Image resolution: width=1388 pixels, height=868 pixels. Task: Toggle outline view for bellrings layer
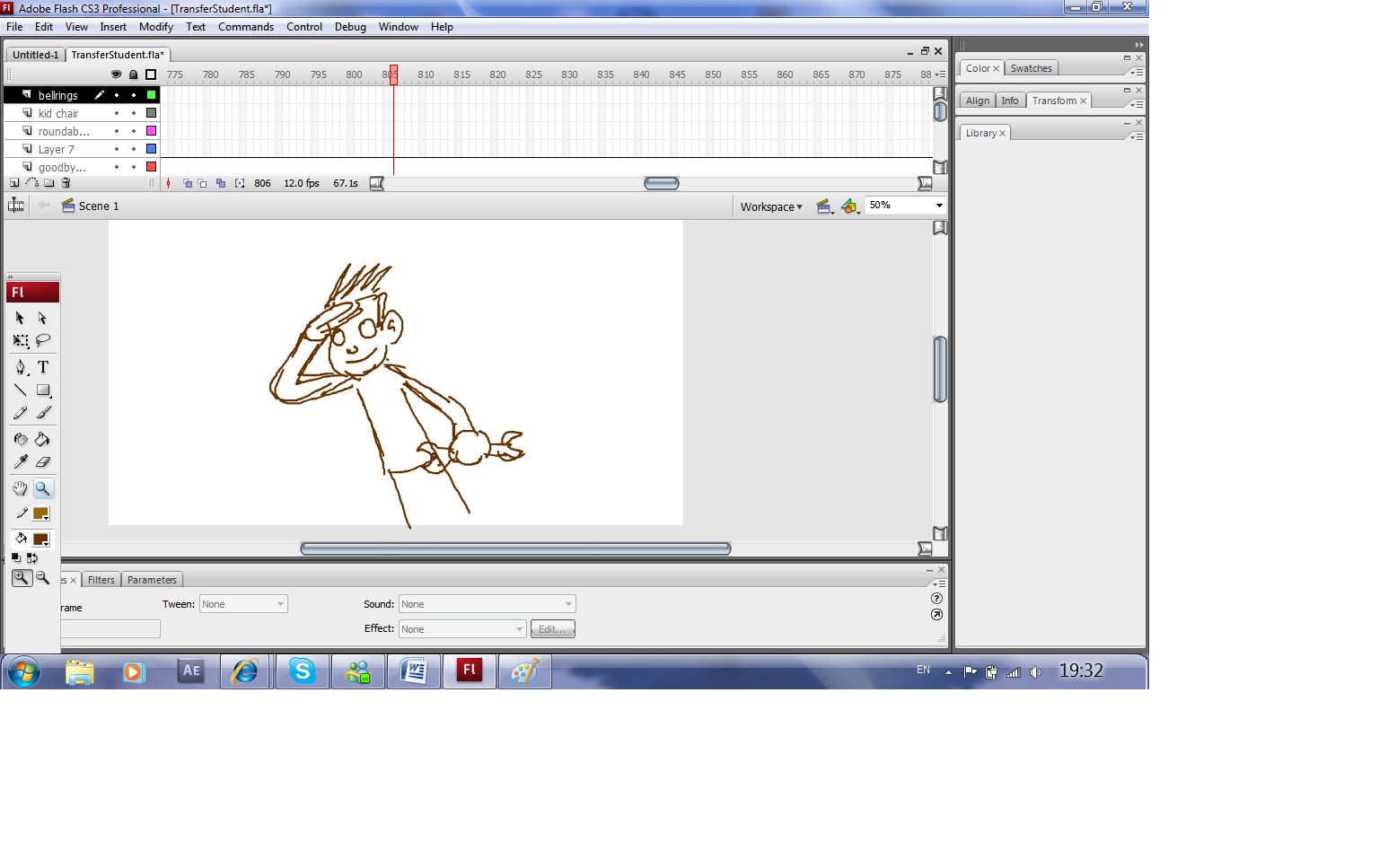tap(151, 95)
